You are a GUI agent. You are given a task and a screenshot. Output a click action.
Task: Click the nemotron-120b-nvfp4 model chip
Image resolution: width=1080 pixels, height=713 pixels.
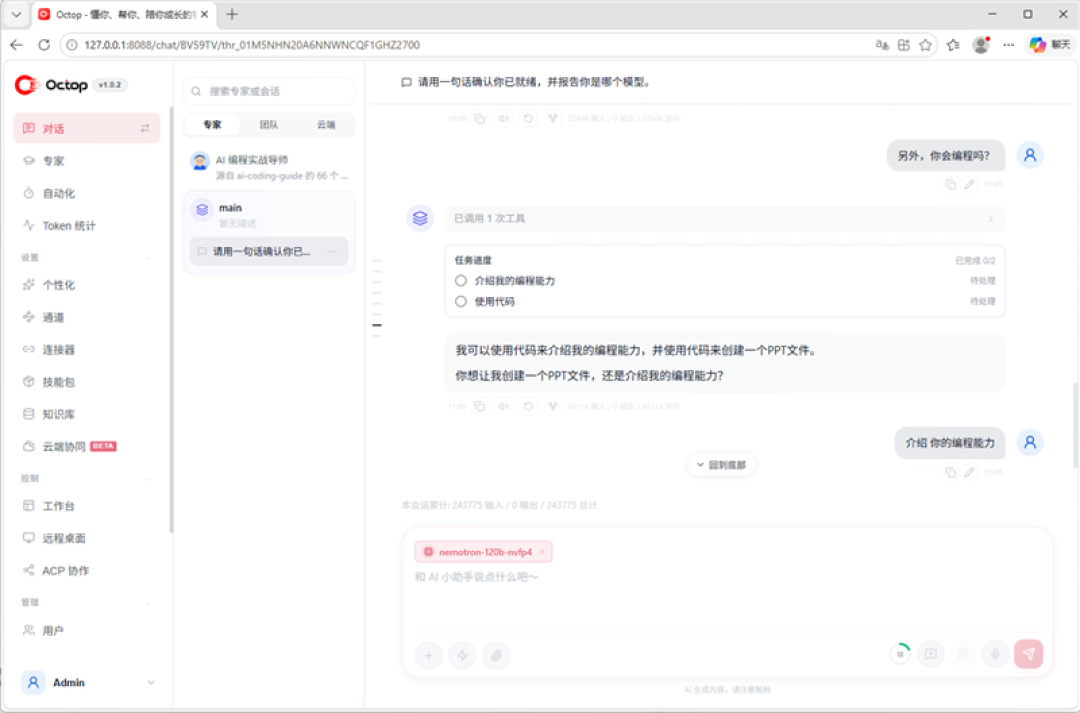484,552
